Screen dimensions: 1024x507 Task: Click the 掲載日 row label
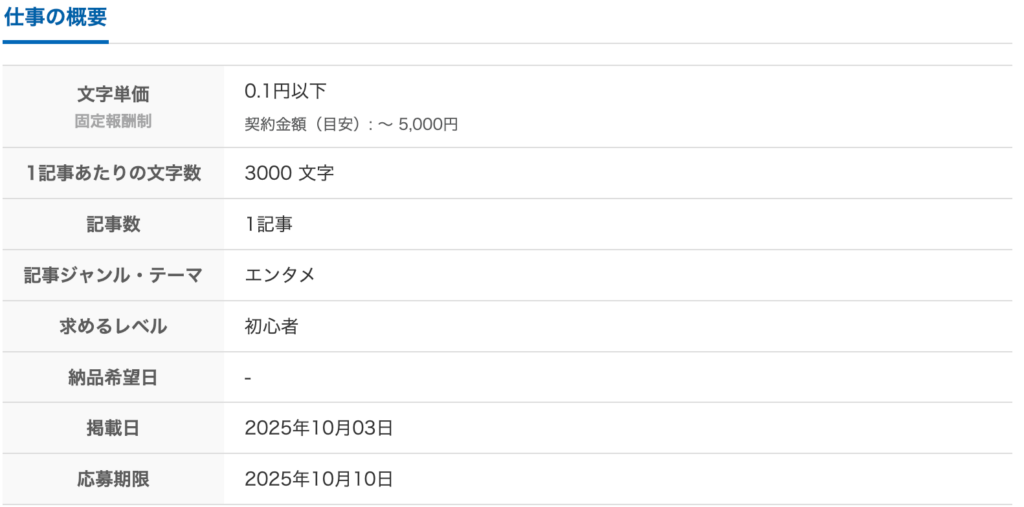point(113,428)
